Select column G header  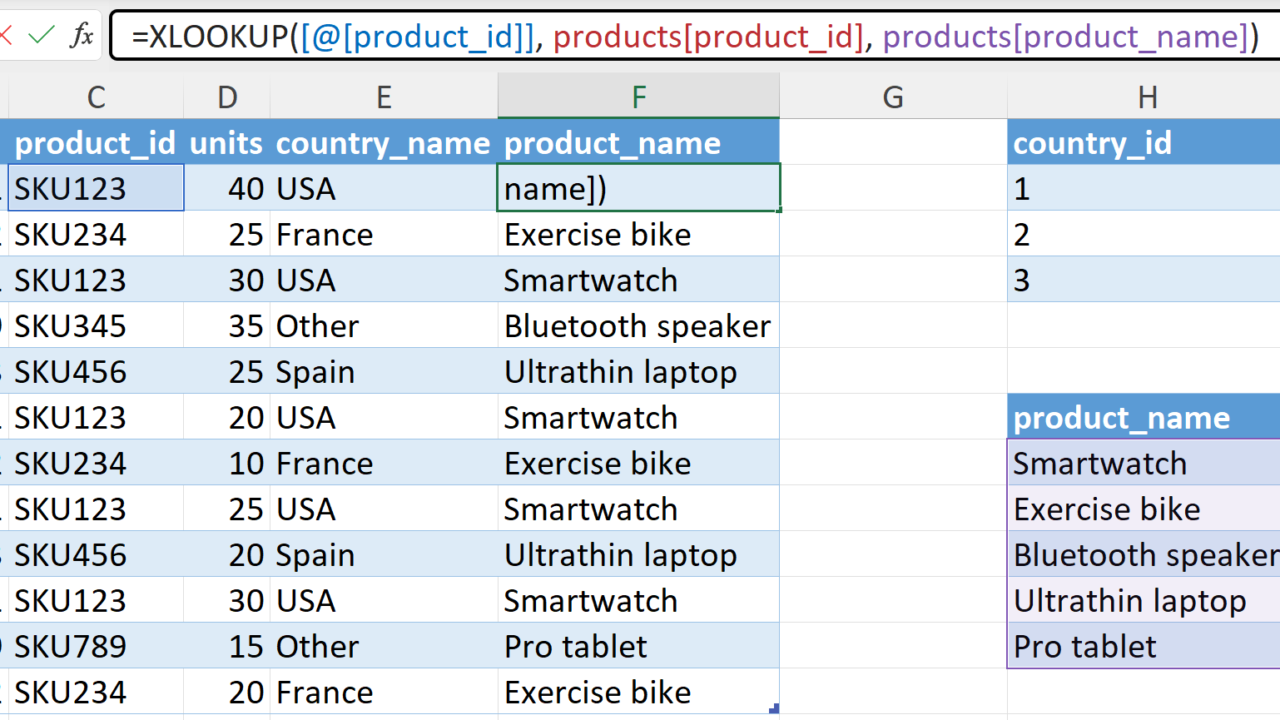click(x=893, y=97)
